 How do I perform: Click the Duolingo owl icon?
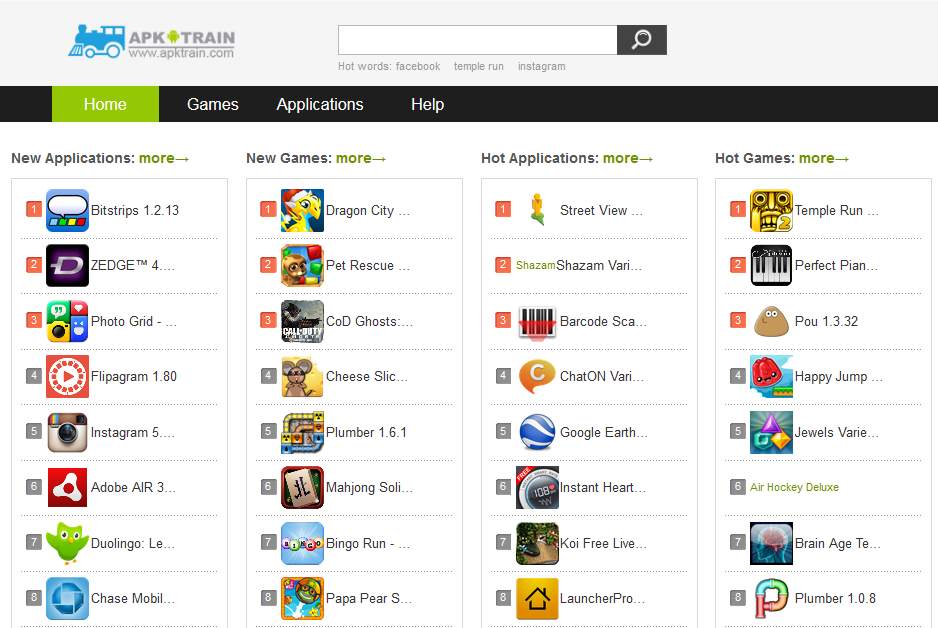[x=68, y=543]
